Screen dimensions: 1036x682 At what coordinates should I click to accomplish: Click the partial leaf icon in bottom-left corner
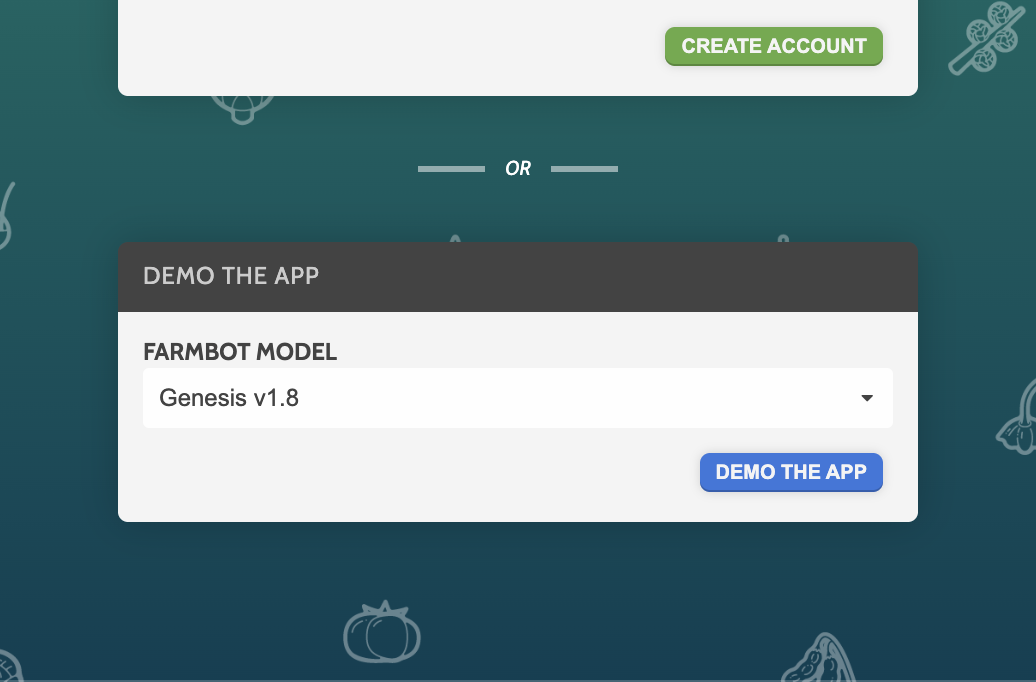pos(10,667)
